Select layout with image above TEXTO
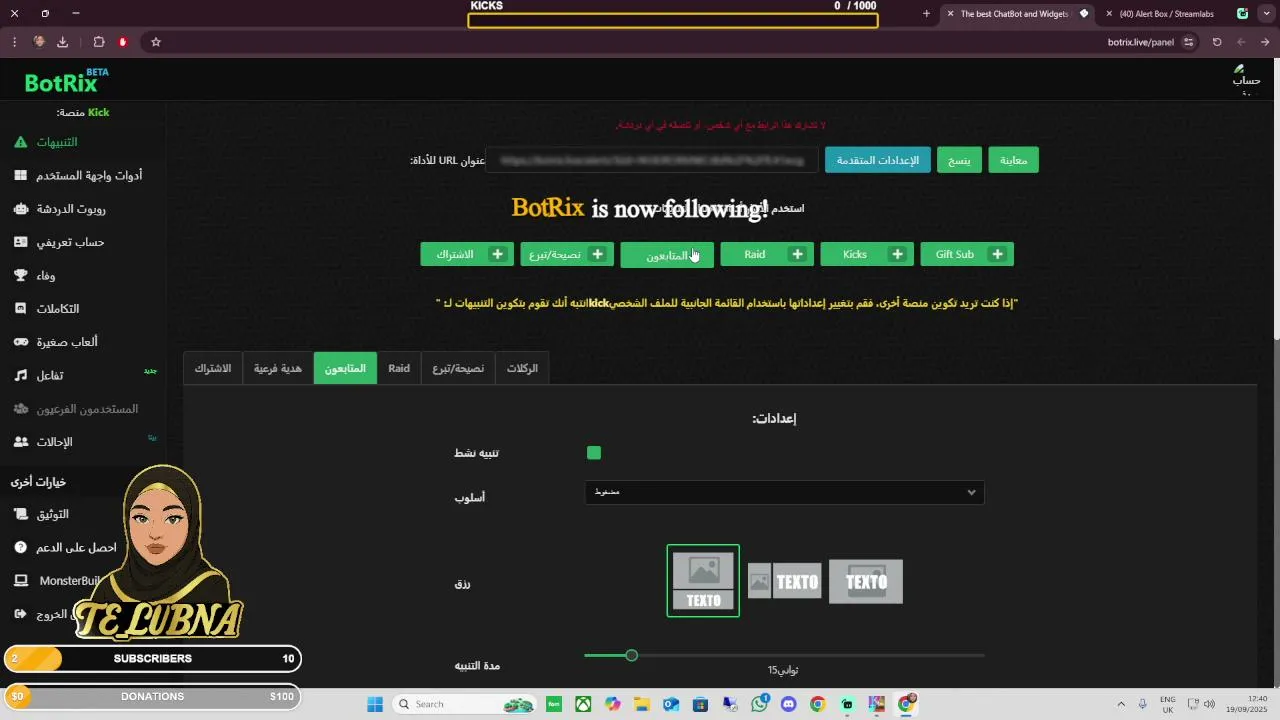1280x720 pixels. (703, 581)
